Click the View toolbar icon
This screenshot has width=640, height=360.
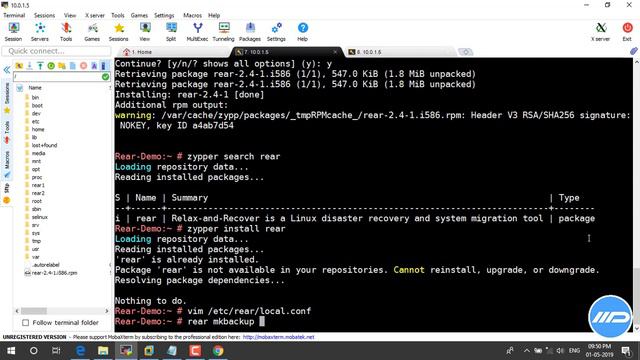coord(145,32)
